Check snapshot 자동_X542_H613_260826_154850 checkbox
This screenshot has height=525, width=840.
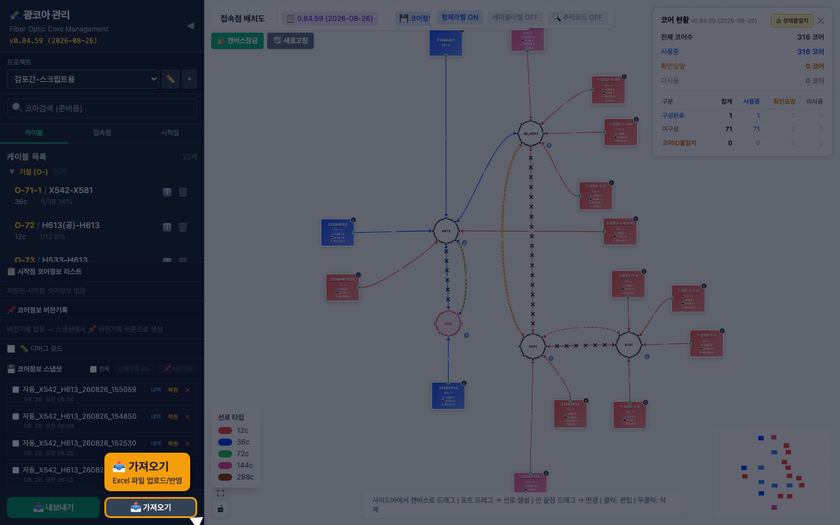(x=16, y=417)
